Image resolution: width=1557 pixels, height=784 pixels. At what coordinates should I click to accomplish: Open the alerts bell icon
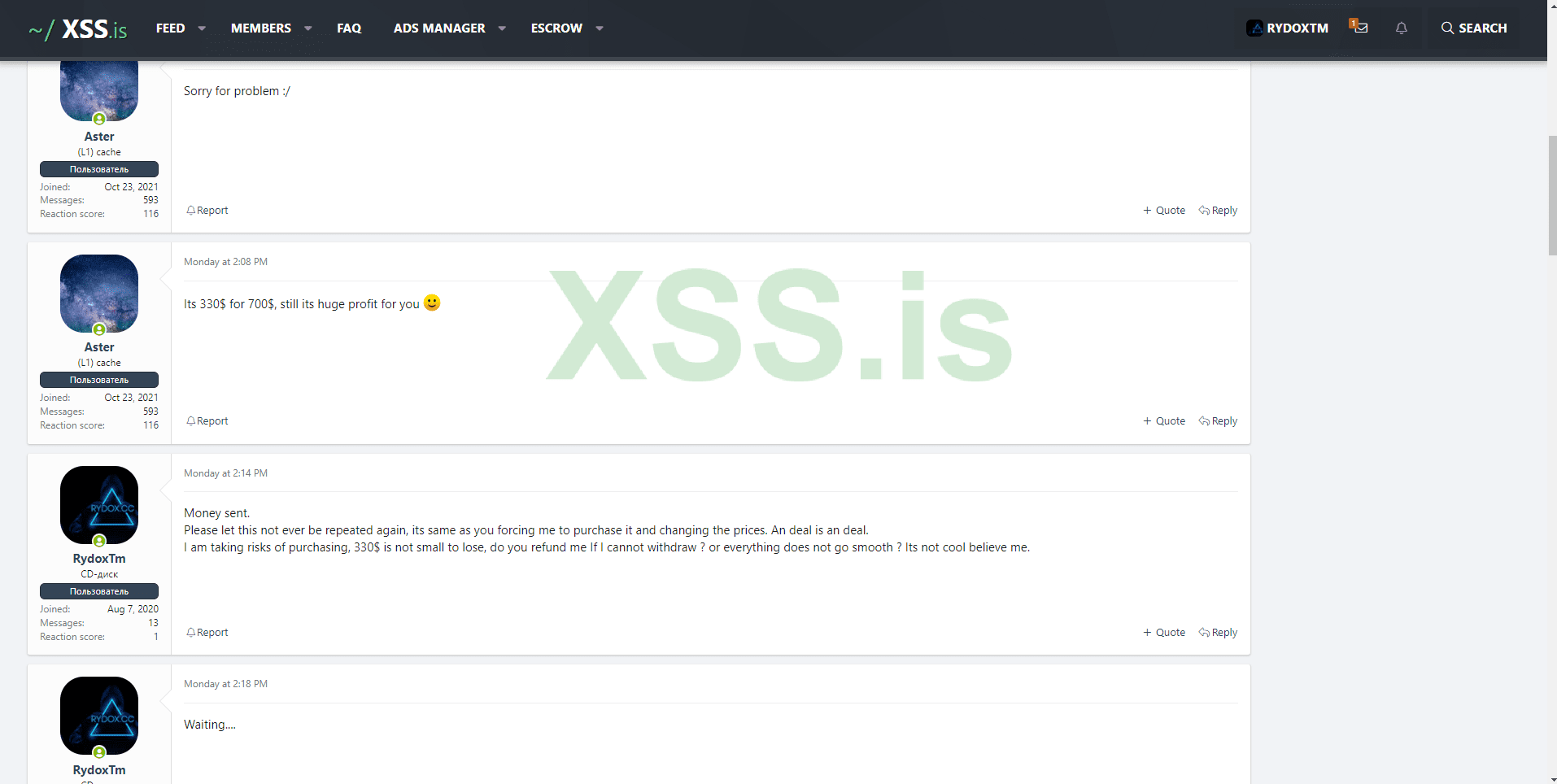[1401, 28]
